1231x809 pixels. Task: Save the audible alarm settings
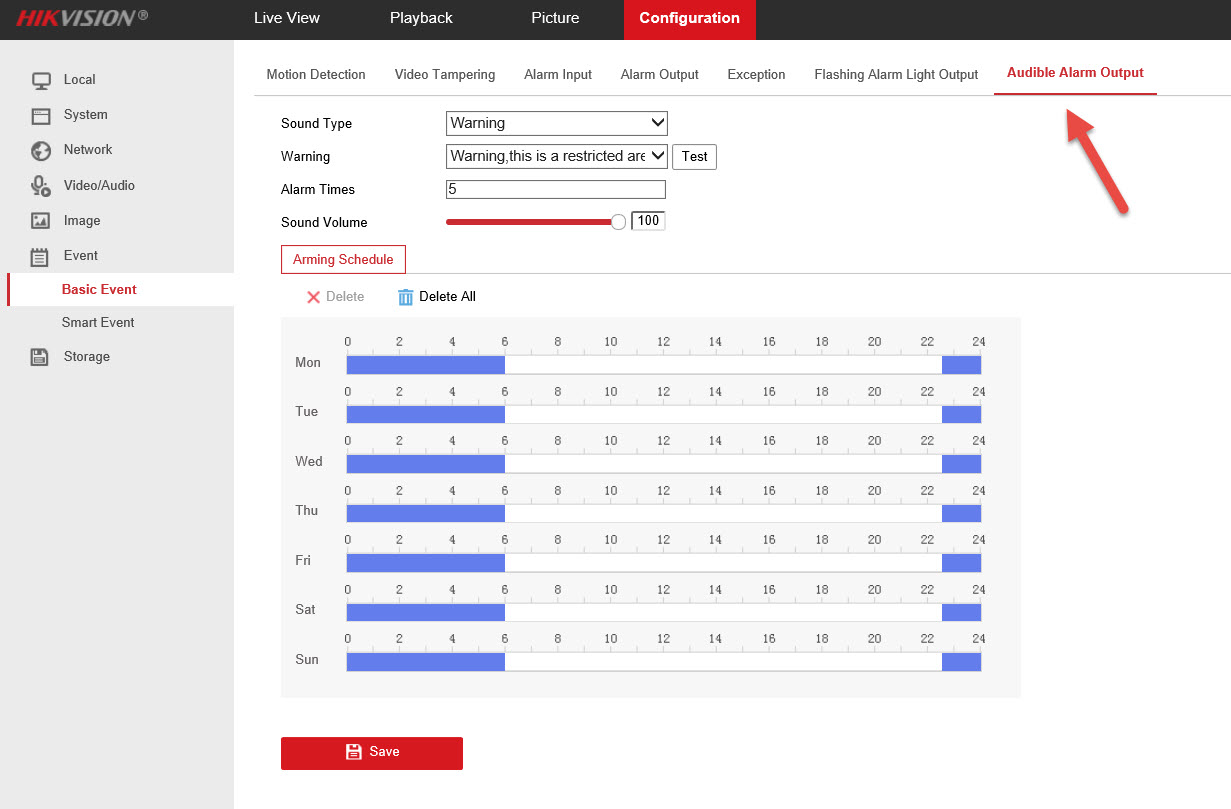(x=372, y=753)
